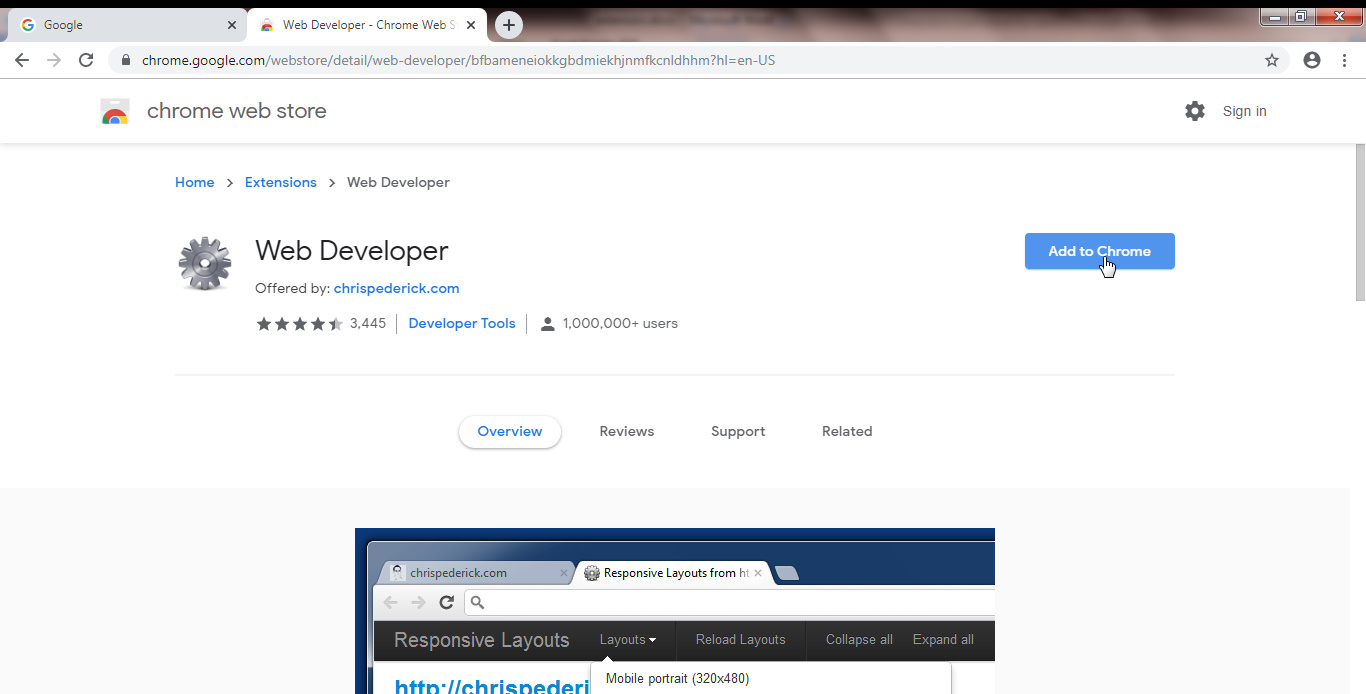Open the Extensions breadcrumb link
The width and height of the screenshot is (1366, 694).
tap(280, 182)
